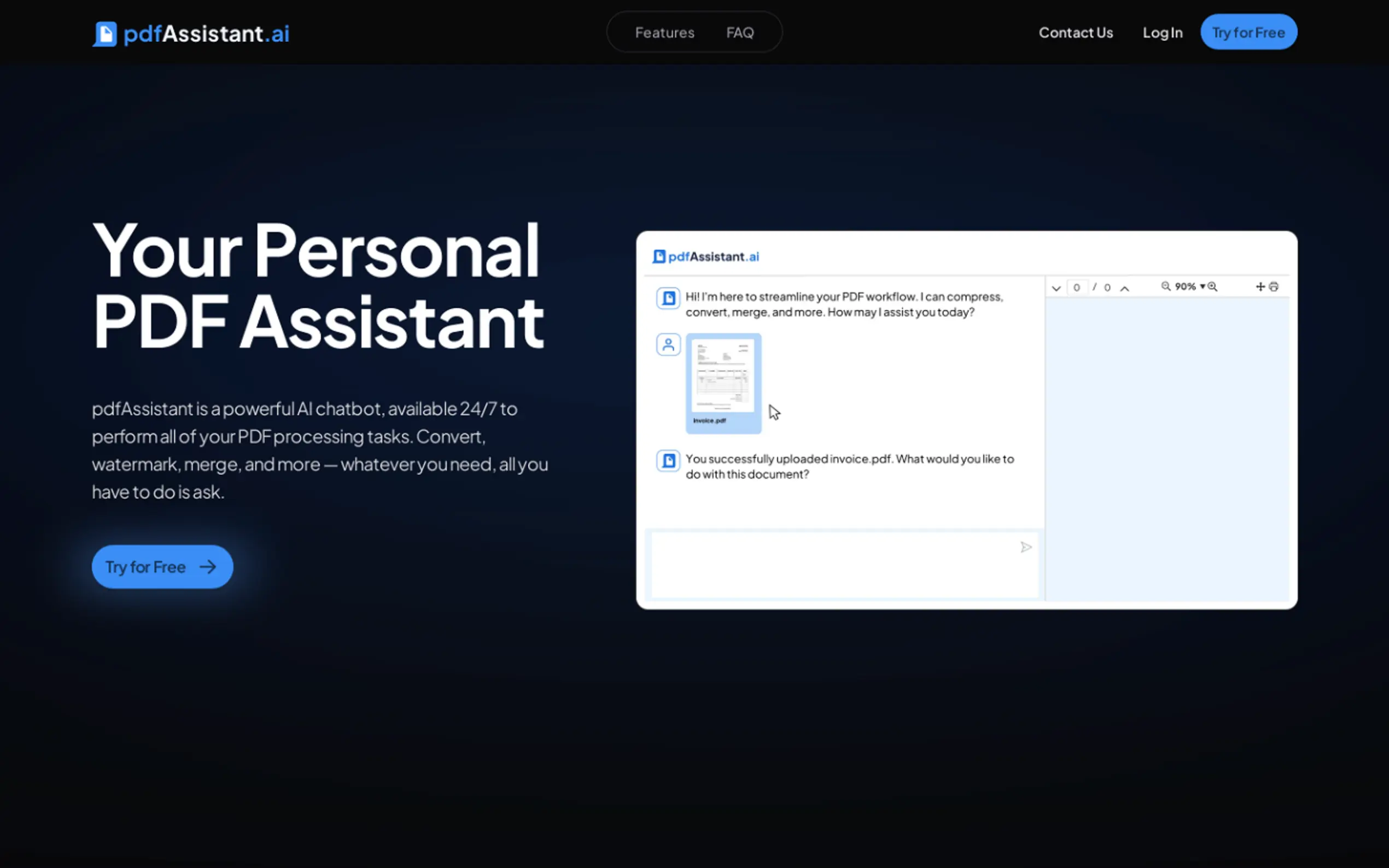This screenshot has width=1389, height=868.
Task: Click the pan/move cross icon
Action: 1260,286
